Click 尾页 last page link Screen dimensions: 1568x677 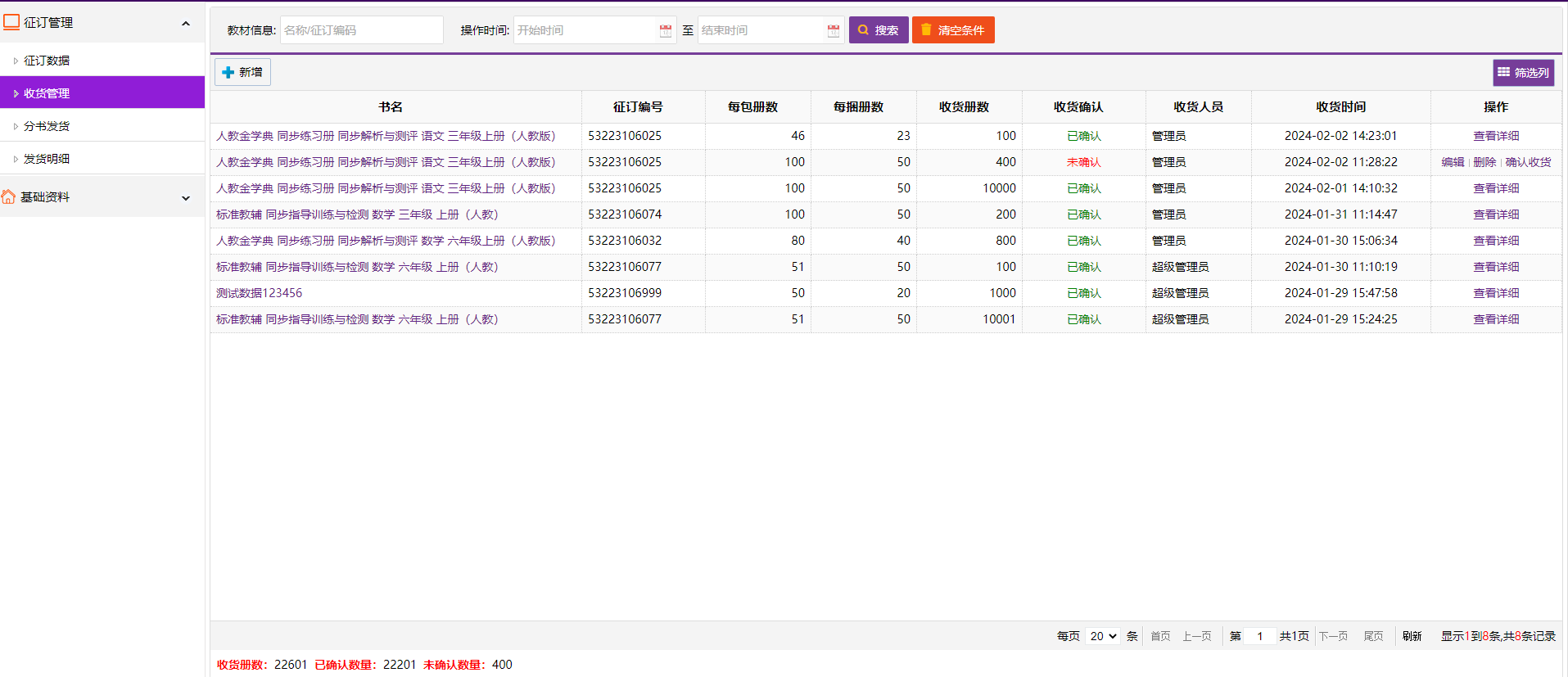point(1373,636)
